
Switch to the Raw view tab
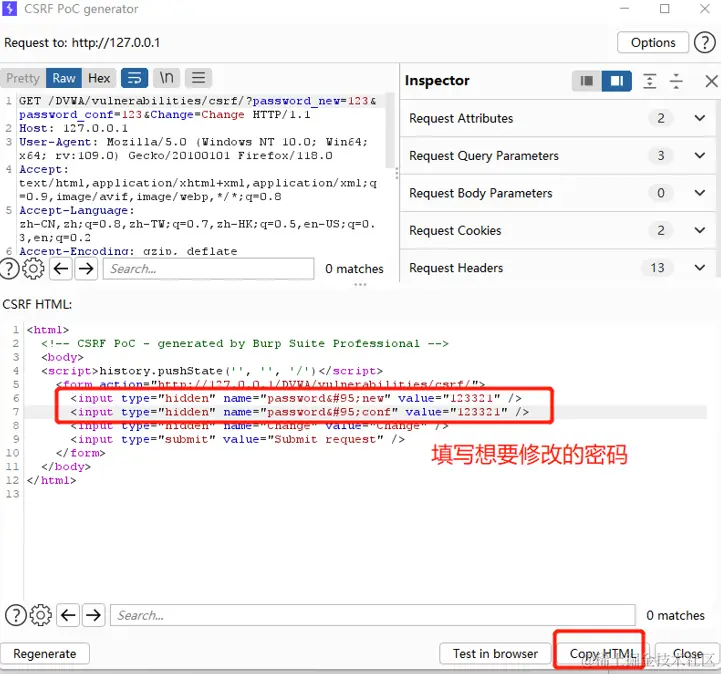(64, 78)
